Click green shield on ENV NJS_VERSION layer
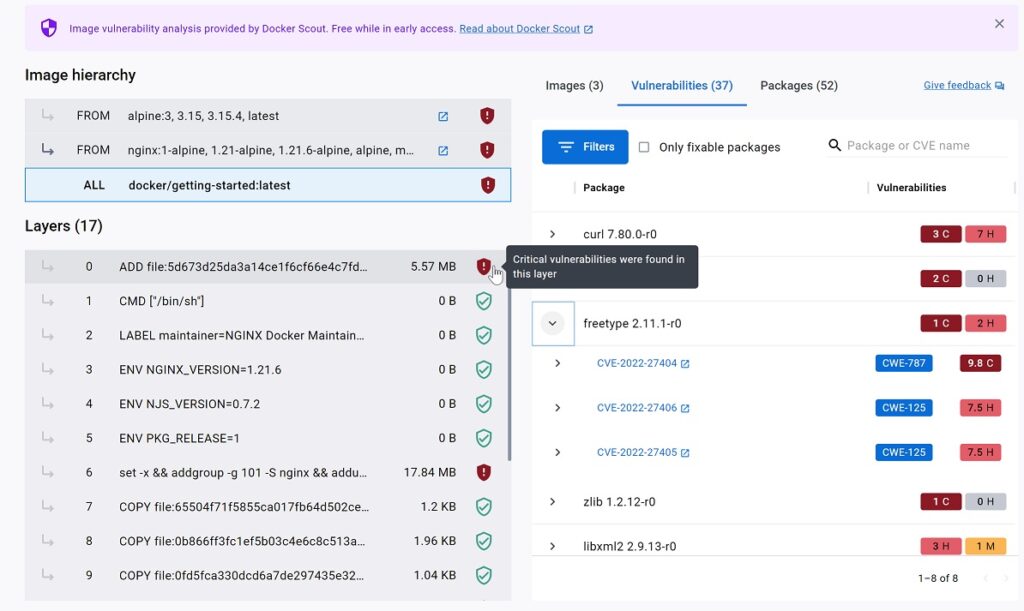 pos(483,404)
